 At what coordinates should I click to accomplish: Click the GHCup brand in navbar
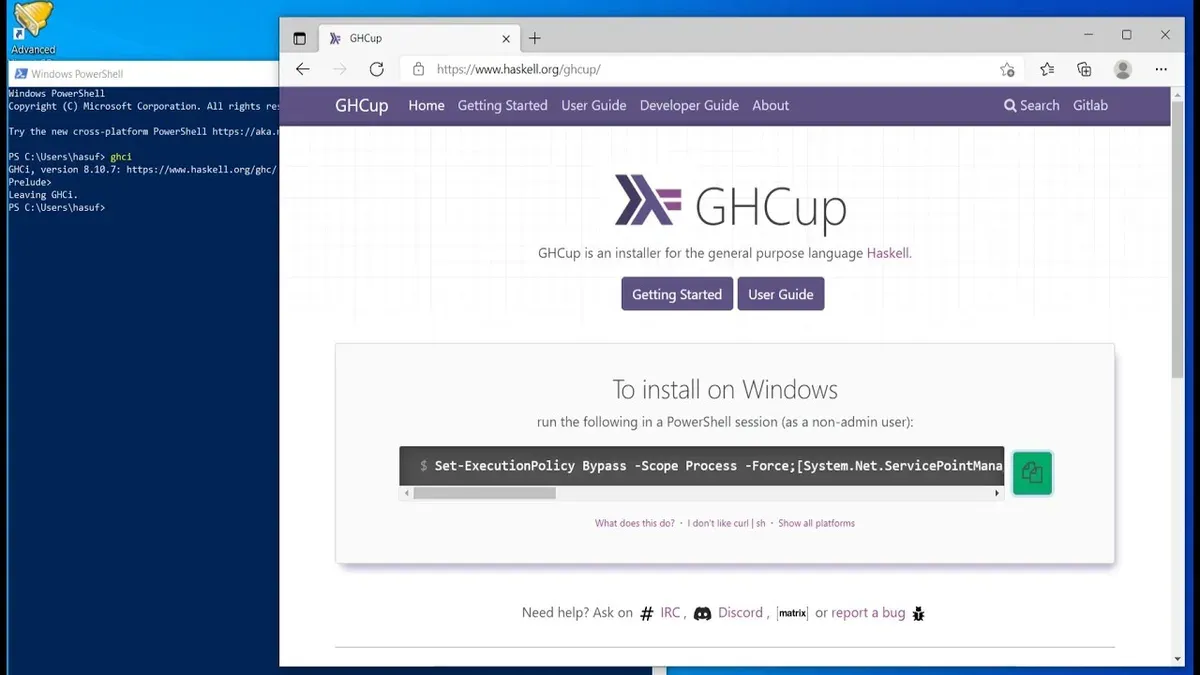(x=362, y=105)
